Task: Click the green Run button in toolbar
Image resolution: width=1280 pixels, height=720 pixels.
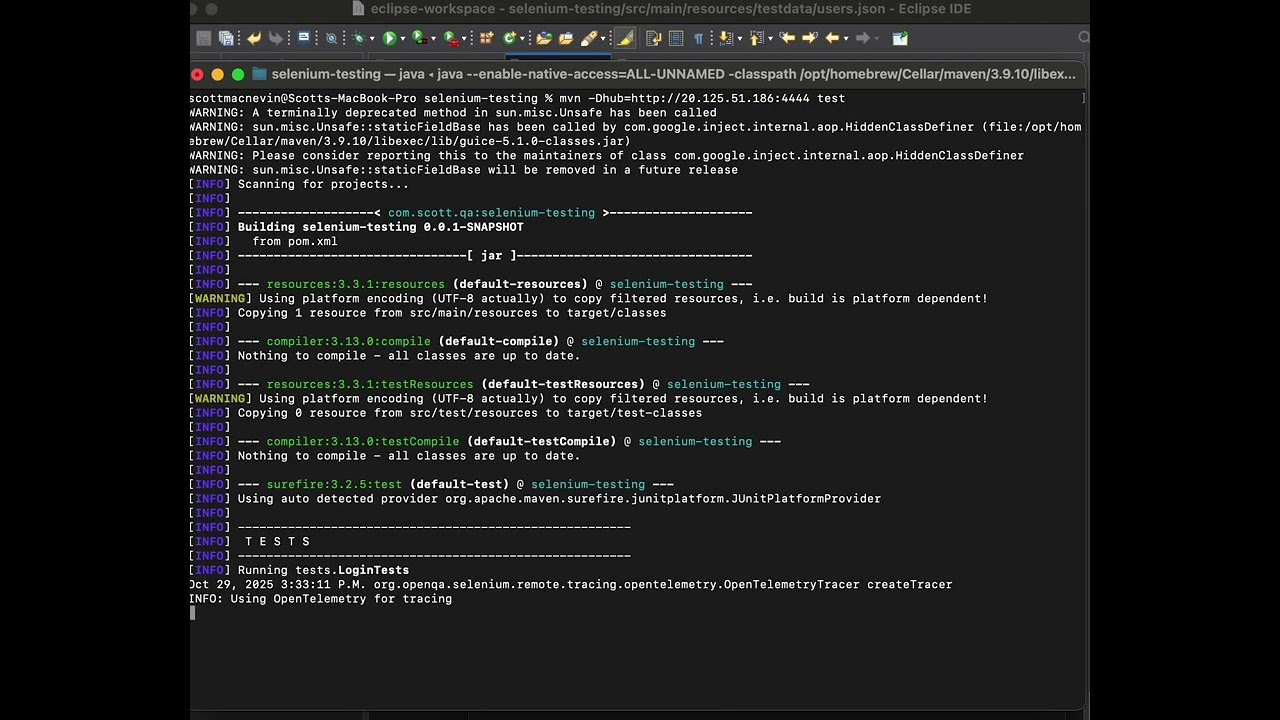Action: pyautogui.click(x=390, y=38)
